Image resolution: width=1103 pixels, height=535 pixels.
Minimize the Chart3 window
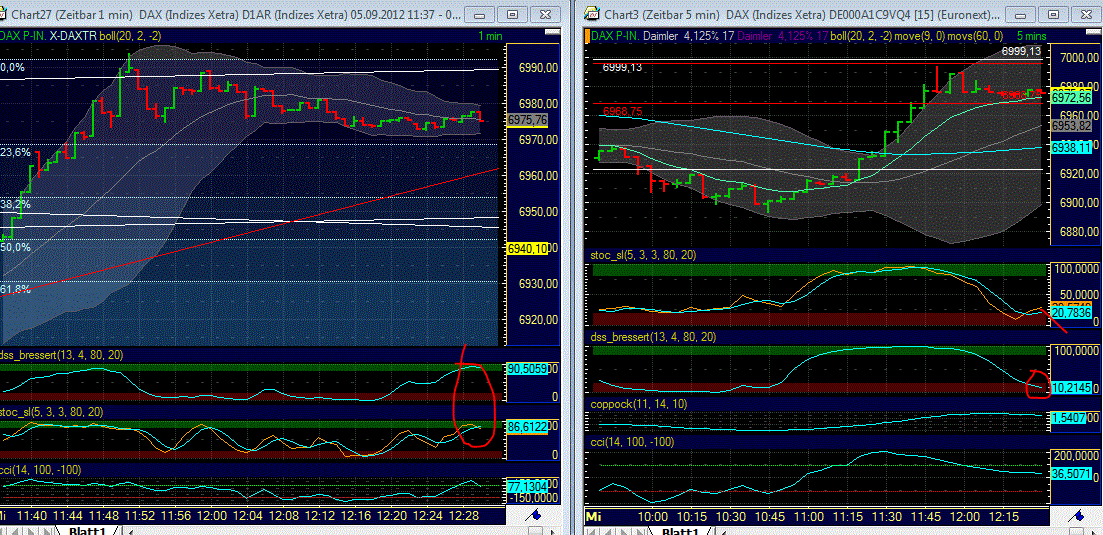click(1023, 14)
